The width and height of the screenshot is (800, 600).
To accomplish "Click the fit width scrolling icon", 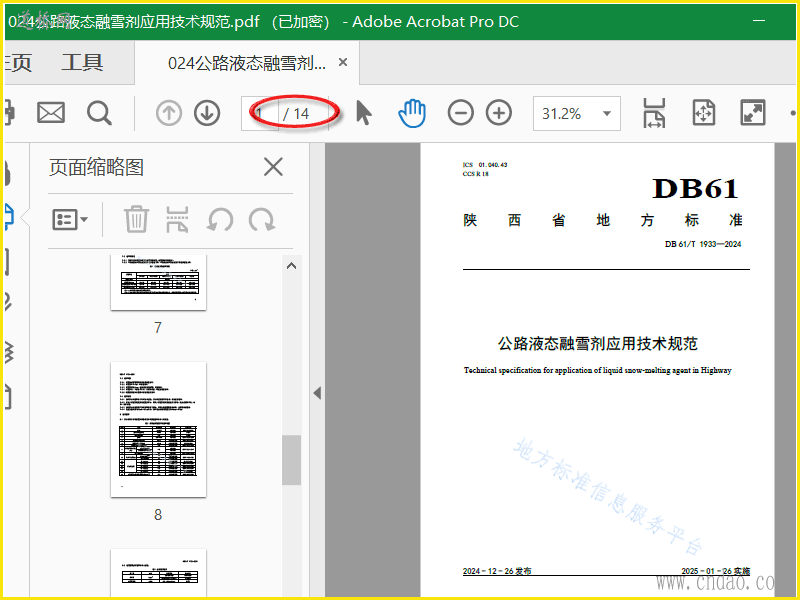I will (654, 113).
